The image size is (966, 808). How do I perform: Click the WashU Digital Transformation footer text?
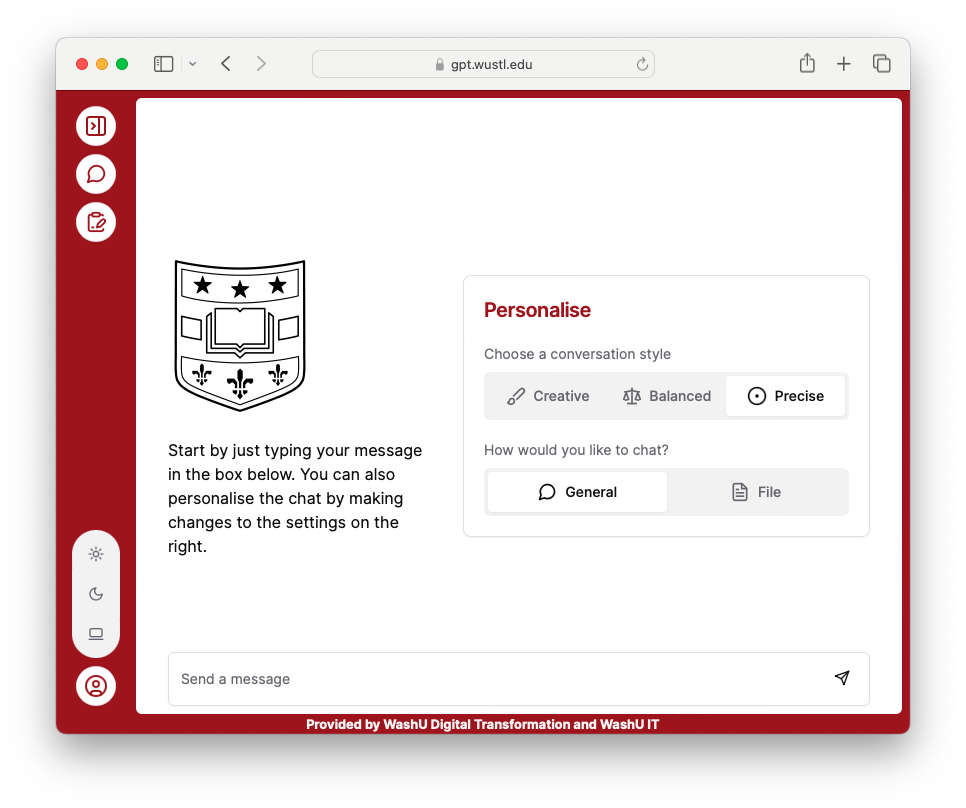coord(482,724)
